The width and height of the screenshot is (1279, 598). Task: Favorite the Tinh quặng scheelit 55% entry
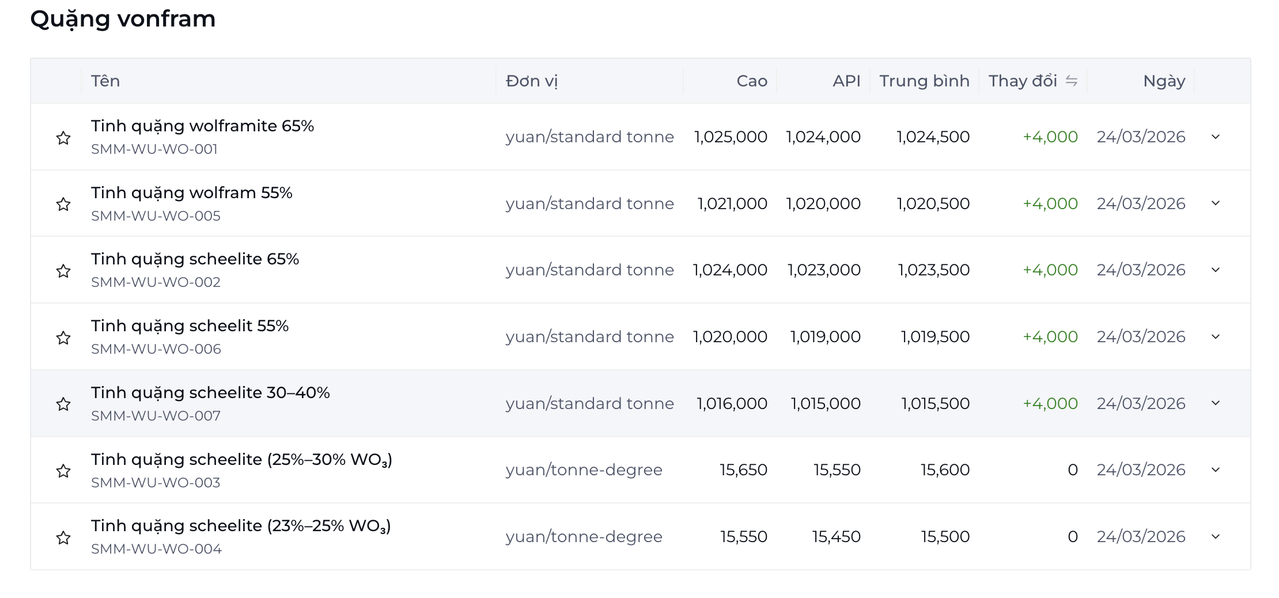click(63, 338)
